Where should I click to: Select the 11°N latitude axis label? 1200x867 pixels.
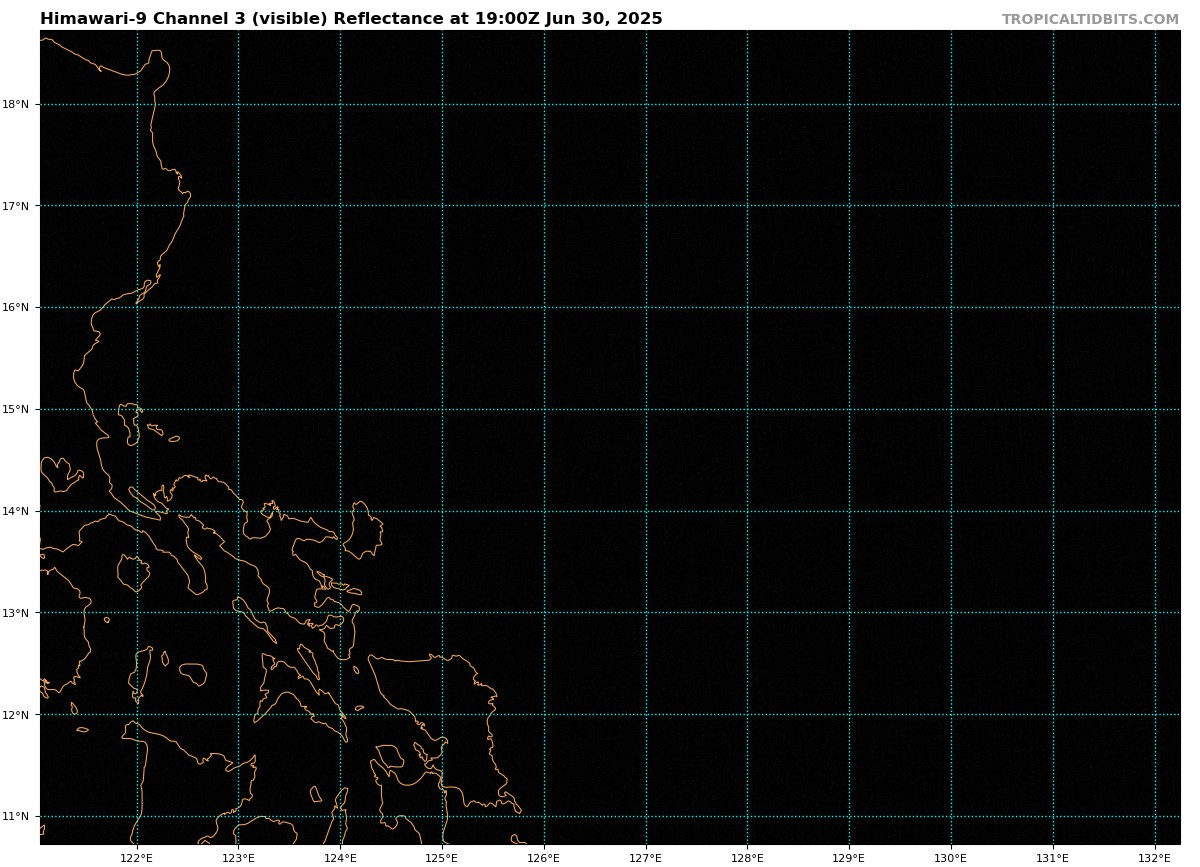coord(16,817)
